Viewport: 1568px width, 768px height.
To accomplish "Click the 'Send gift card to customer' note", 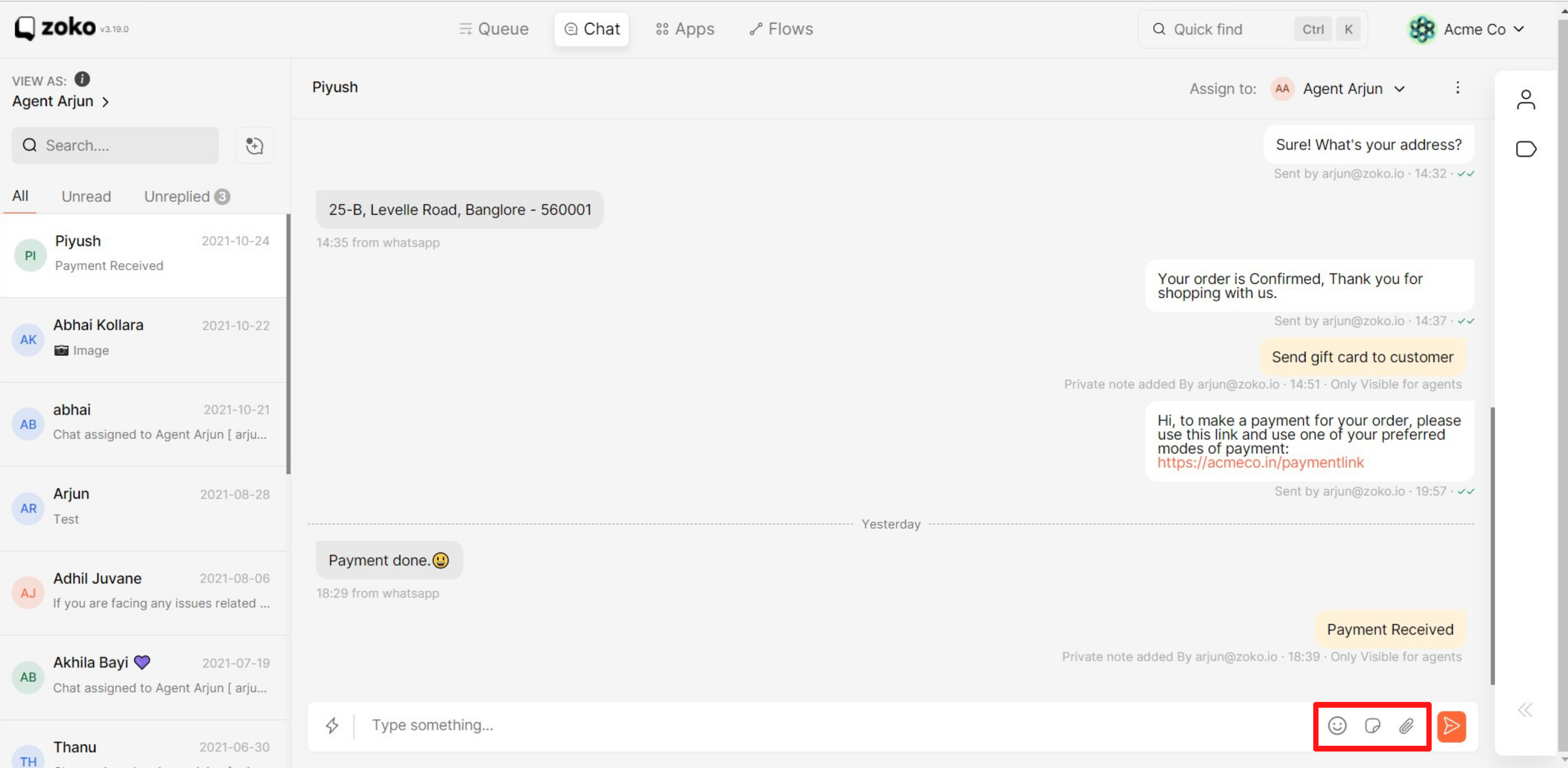I will [1362, 357].
